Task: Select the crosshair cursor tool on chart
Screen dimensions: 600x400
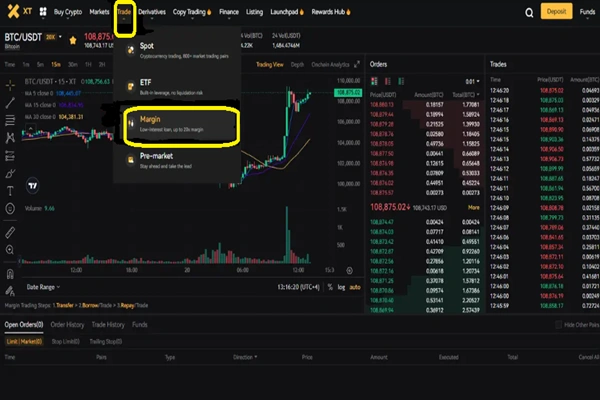Action: point(10,85)
